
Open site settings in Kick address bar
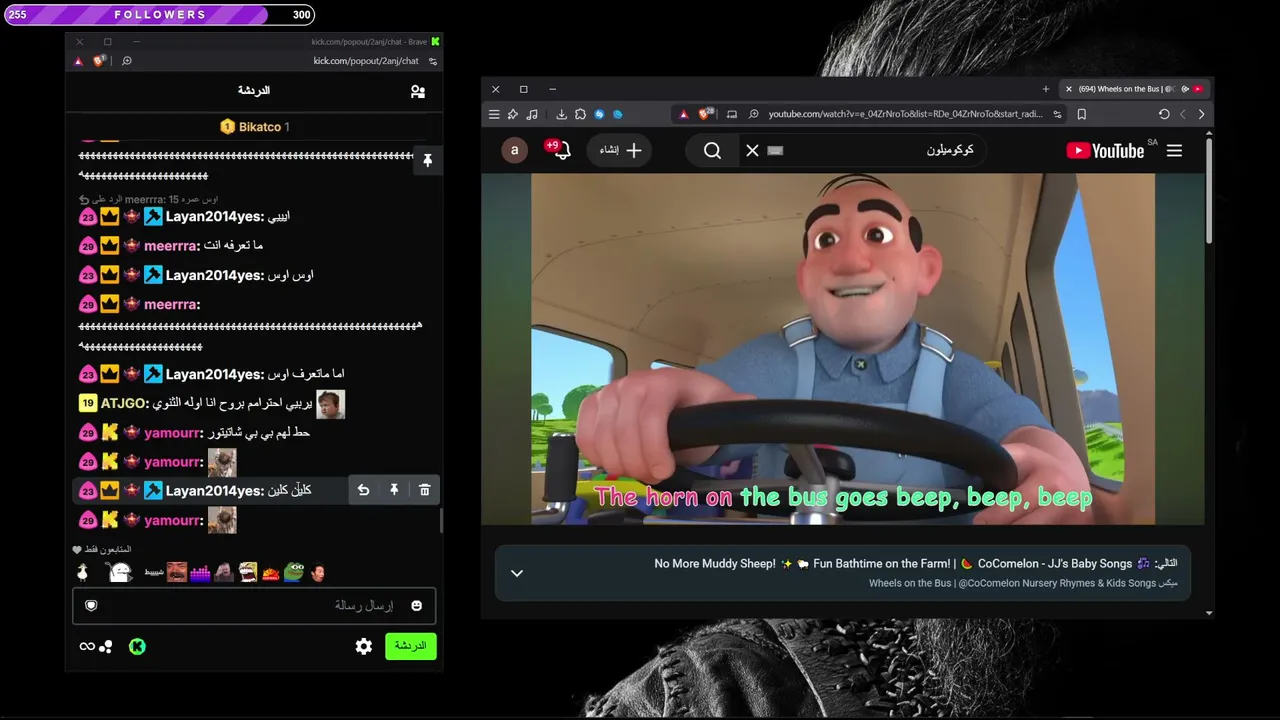[432, 61]
